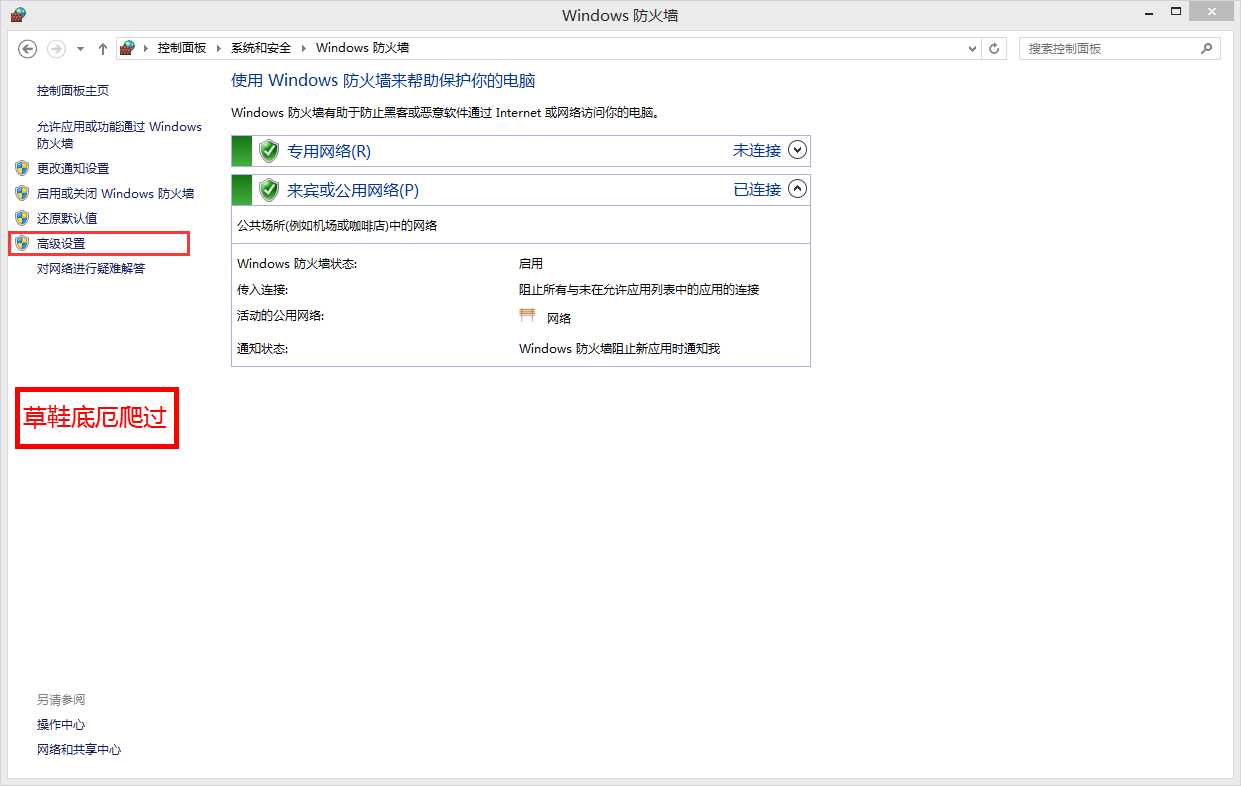Open the address bar history dropdown
Image resolution: width=1241 pixels, height=786 pixels.
pyautogui.click(x=973, y=48)
